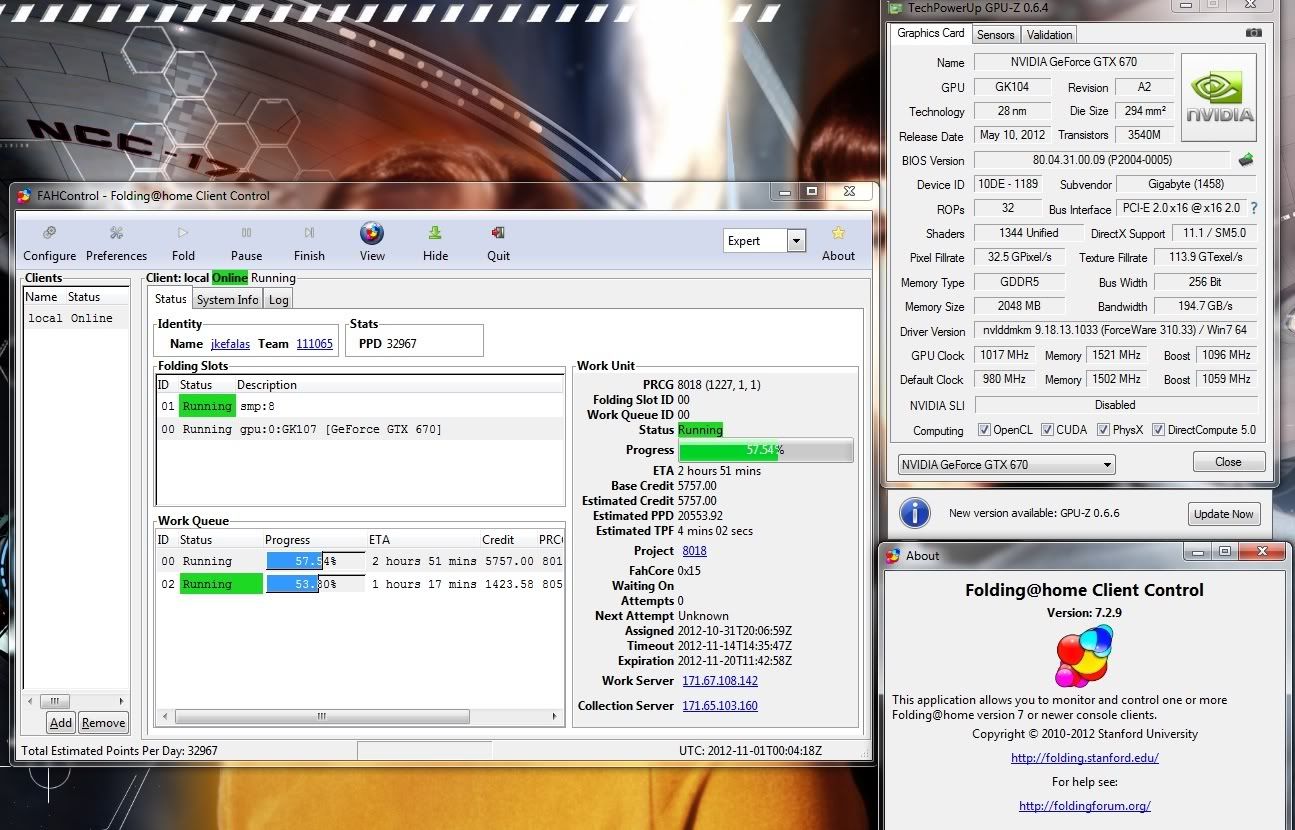The width and height of the screenshot is (1295, 830).
Task: Toggle the OpenCL checkbox
Action: [985, 430]
